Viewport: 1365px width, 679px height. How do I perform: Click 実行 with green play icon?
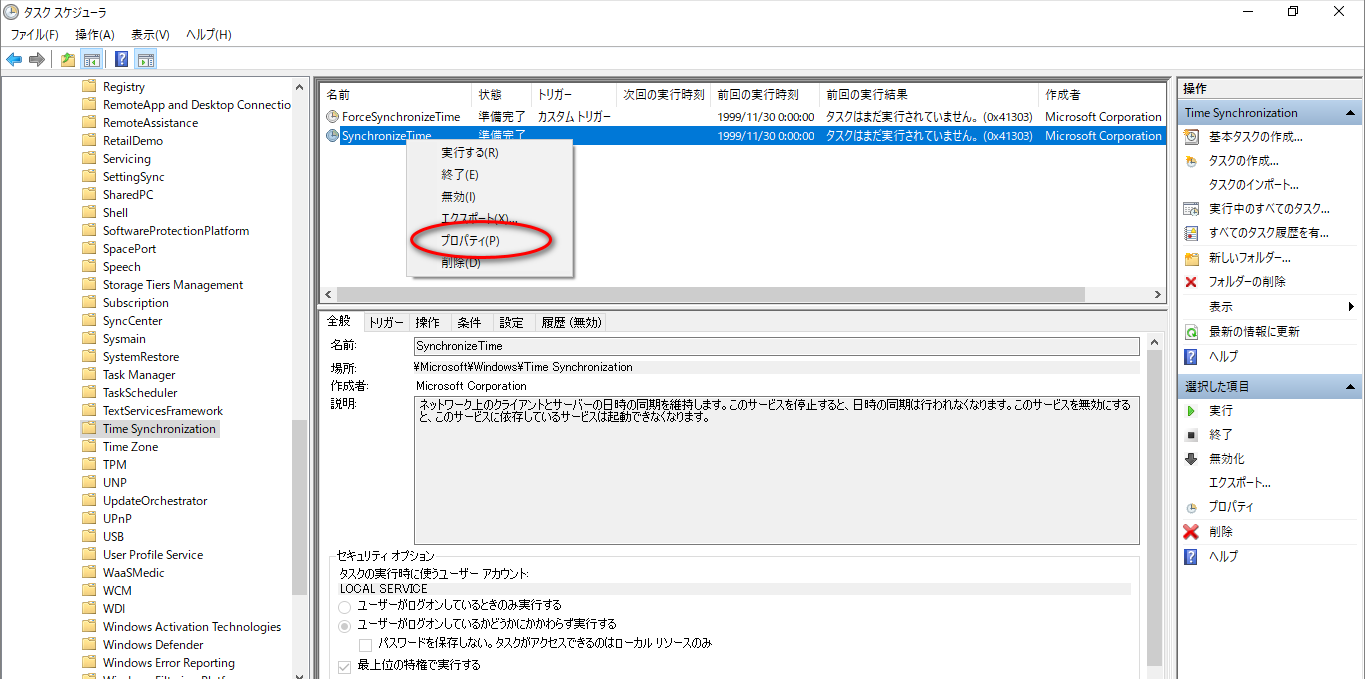[1220, 411]
